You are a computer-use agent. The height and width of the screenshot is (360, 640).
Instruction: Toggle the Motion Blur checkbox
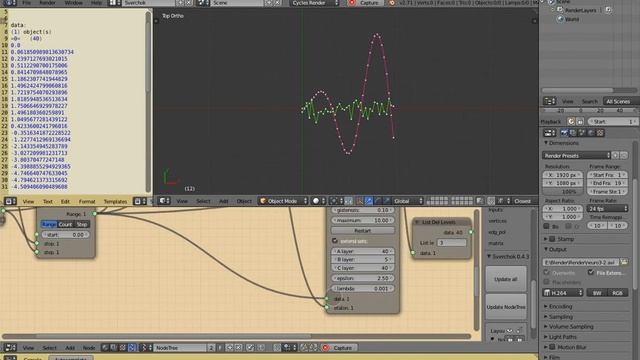click(x=552, y=347)
